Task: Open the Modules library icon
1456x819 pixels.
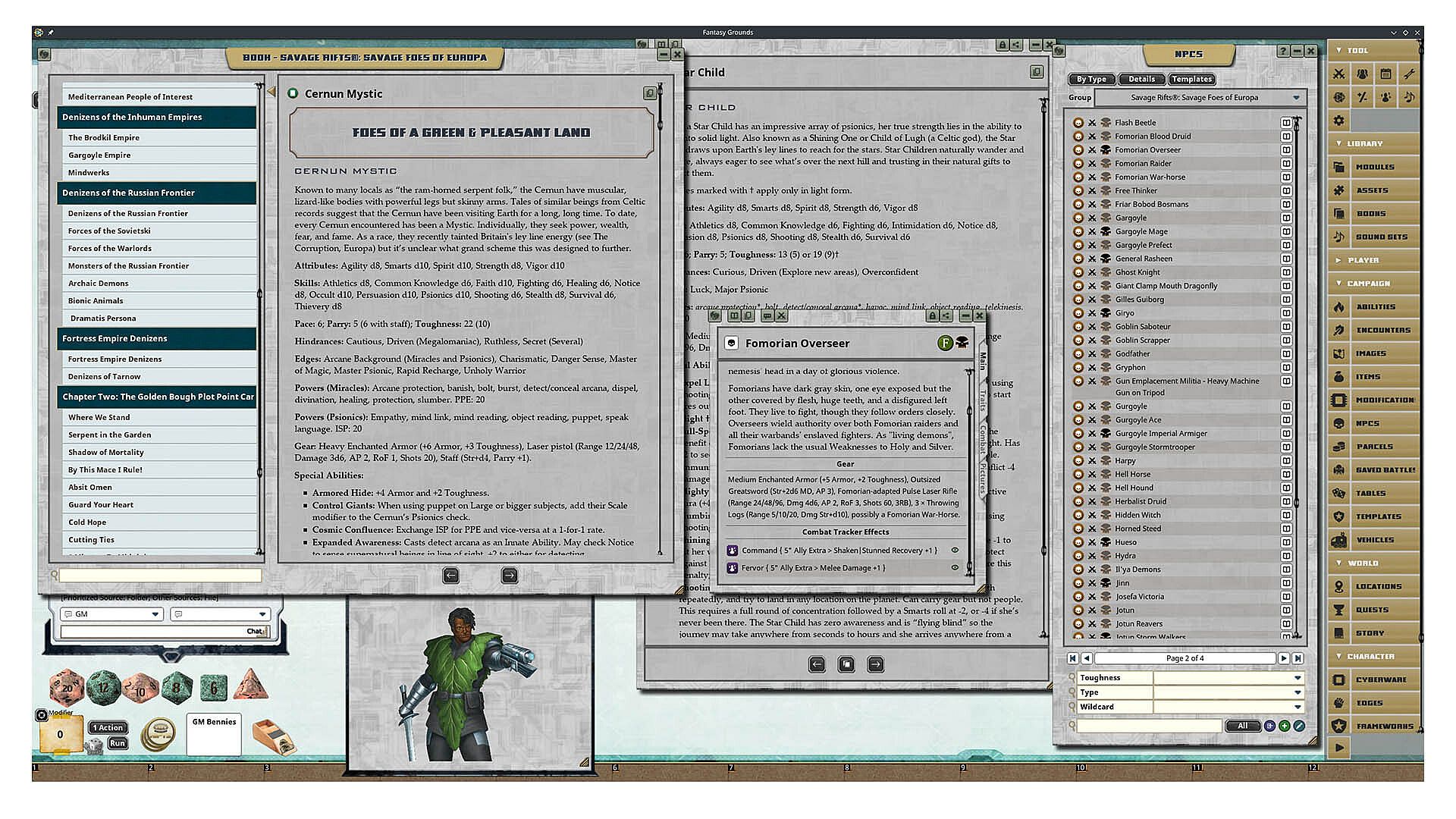Action: pyautogui.click(x=1339, y=167)
